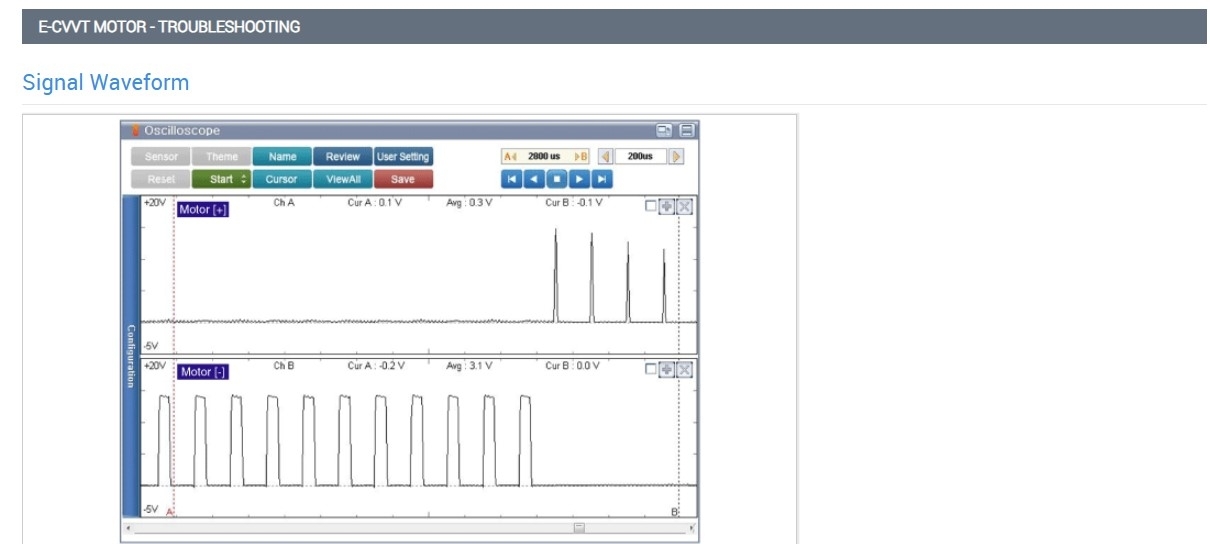This screenshot has height=544, width=1210.
Task: Save the waveform with the Save button
Action: tap(403, 179)
